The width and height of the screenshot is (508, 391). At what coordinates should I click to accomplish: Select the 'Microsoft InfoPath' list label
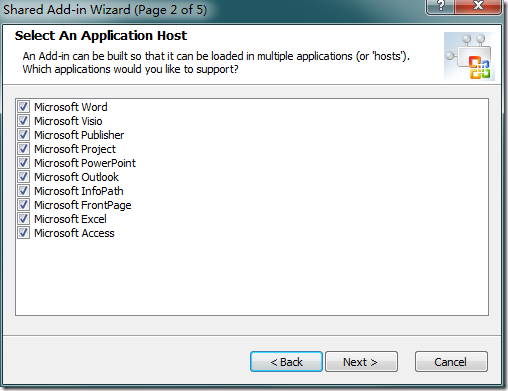(79, 191)
